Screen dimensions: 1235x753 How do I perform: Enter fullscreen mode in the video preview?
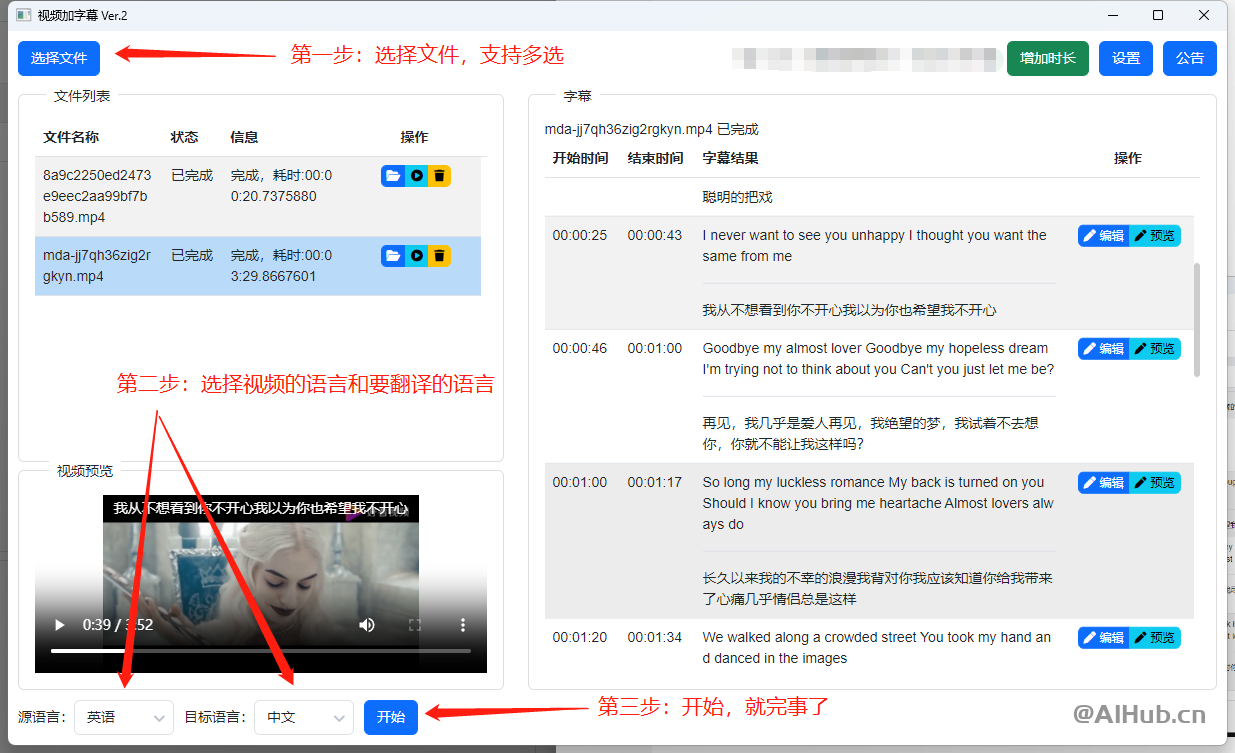tap(415, 624)
